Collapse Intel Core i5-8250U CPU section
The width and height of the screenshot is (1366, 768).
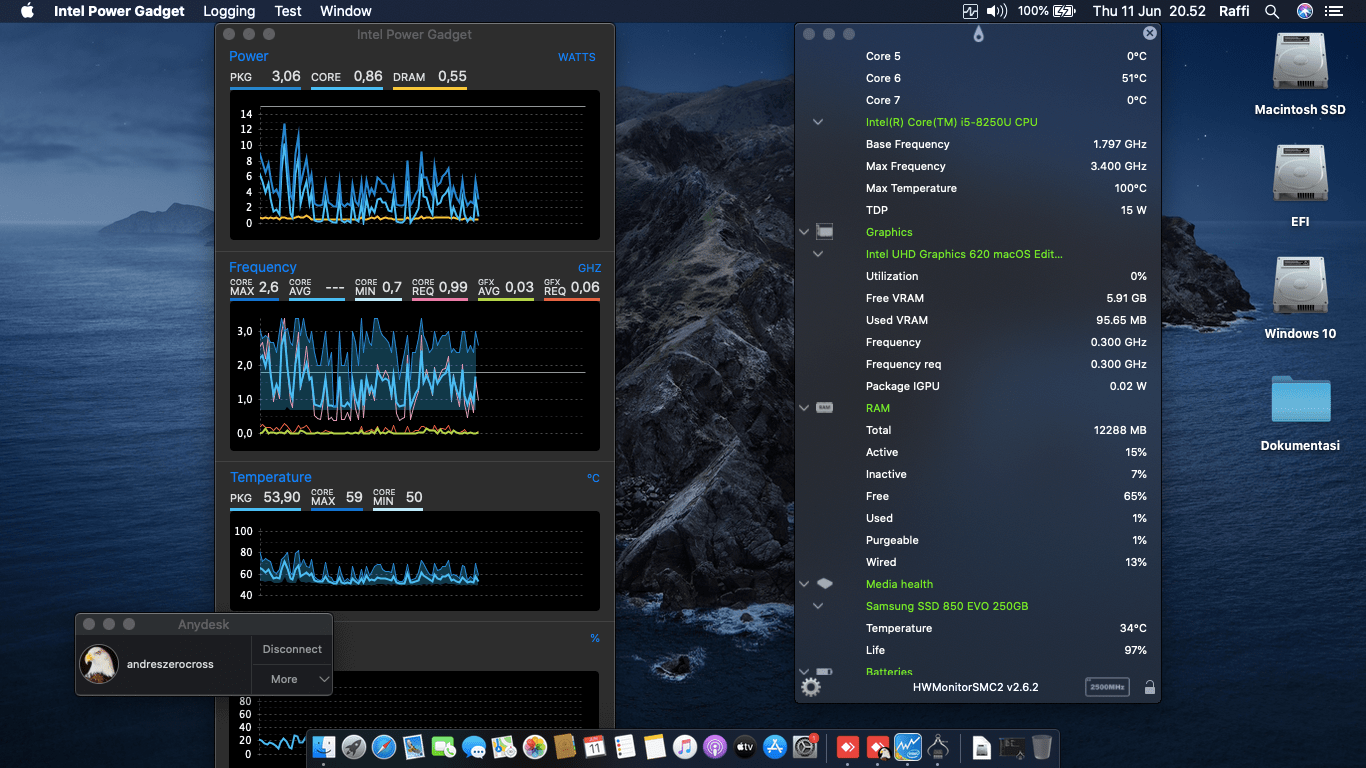(x=818, y=122)
